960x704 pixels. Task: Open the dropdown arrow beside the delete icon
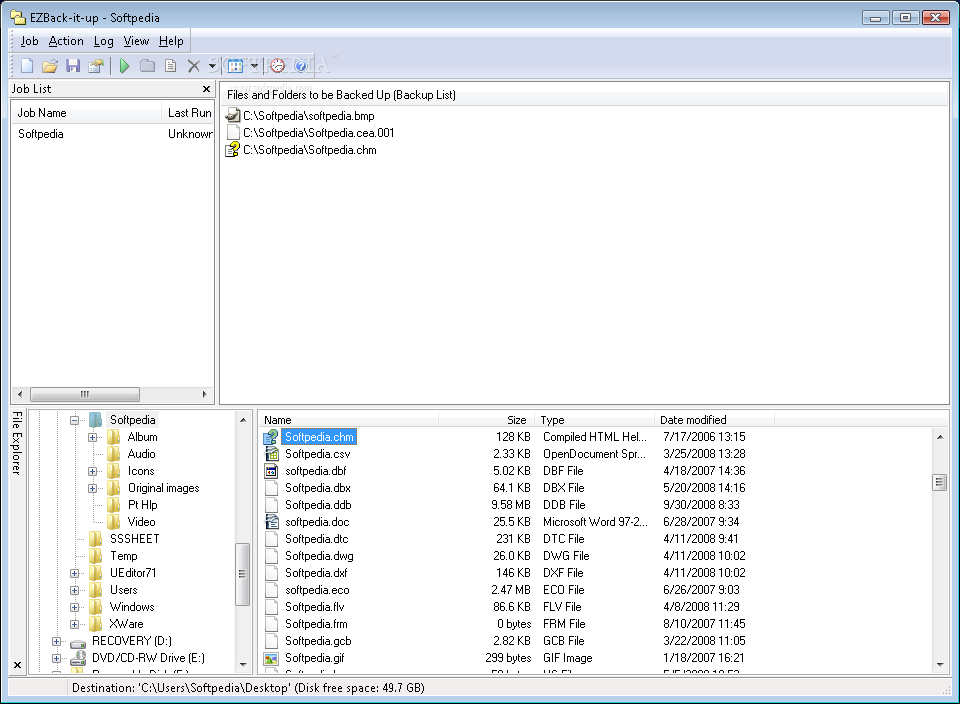pos(212,66)
